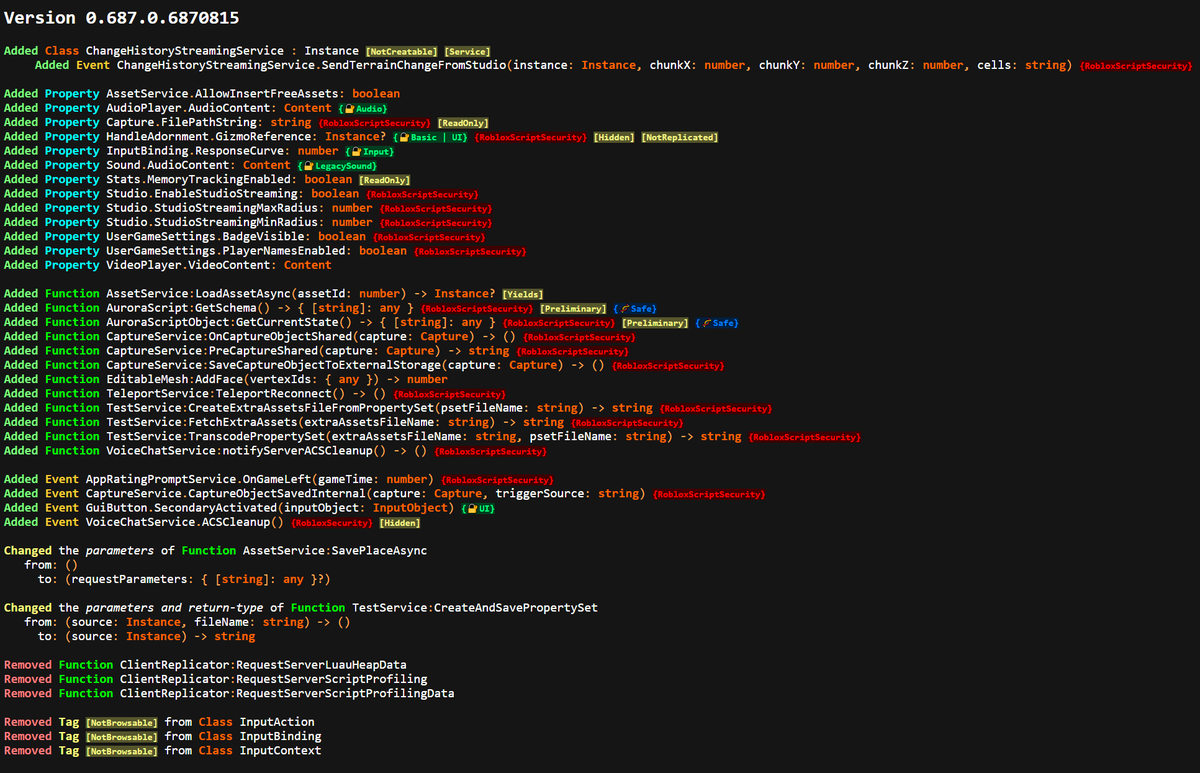Click the NotBrowsable tag on the InputAction row
This screenshot has width=1200, height=773.
(122, 722)
